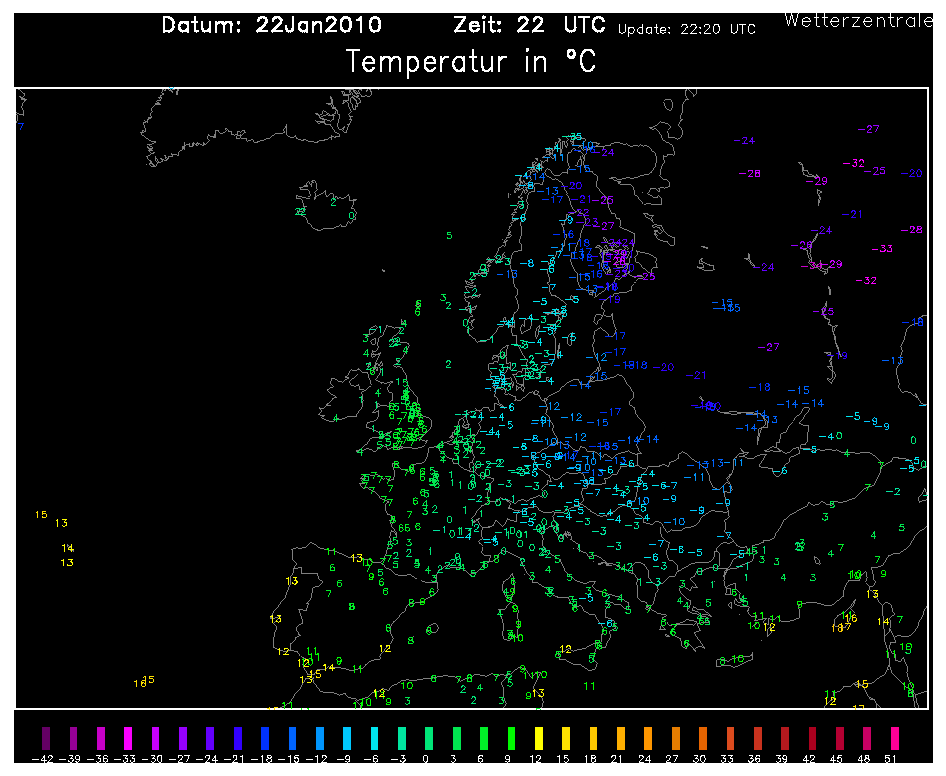
Task: Click the 36 degree red legend swatch
Action: (x=756, y=740)
